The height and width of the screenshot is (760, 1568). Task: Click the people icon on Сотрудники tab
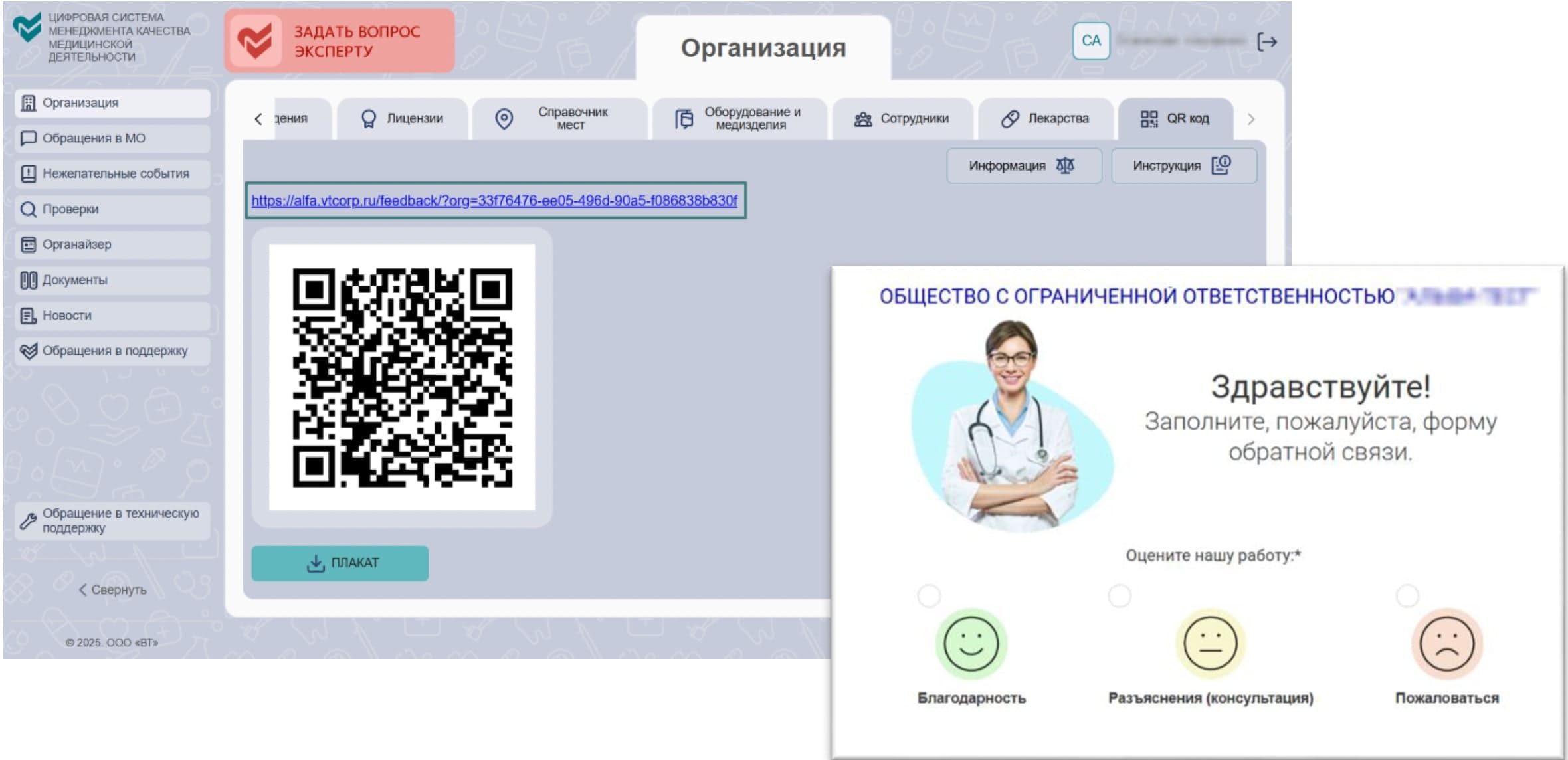point(863,119)
